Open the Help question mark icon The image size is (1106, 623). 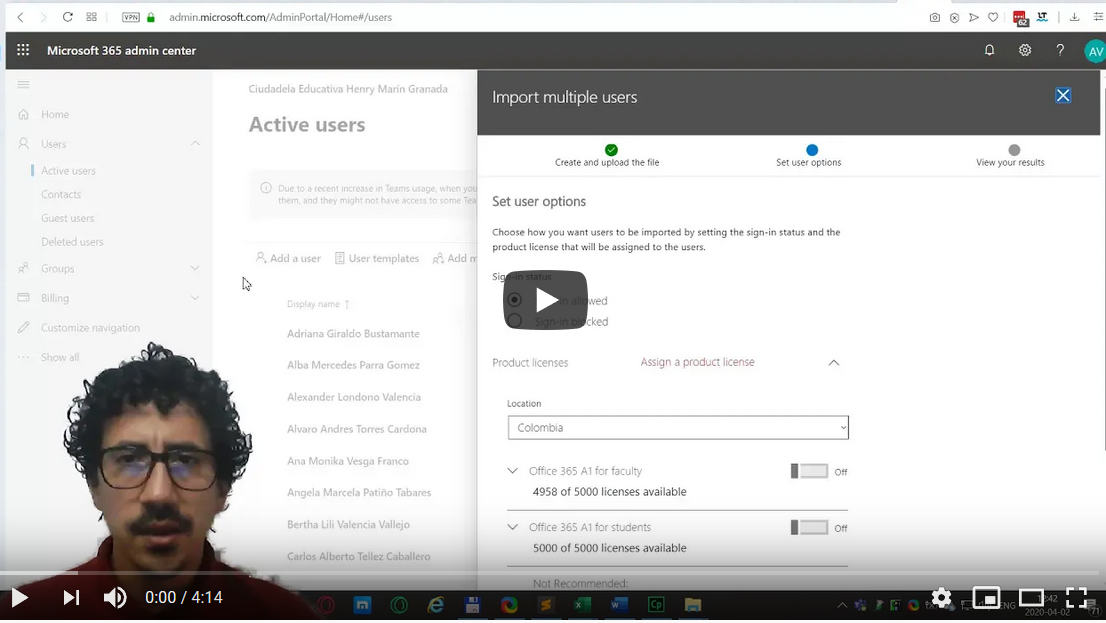click(x=1060, y=50)
